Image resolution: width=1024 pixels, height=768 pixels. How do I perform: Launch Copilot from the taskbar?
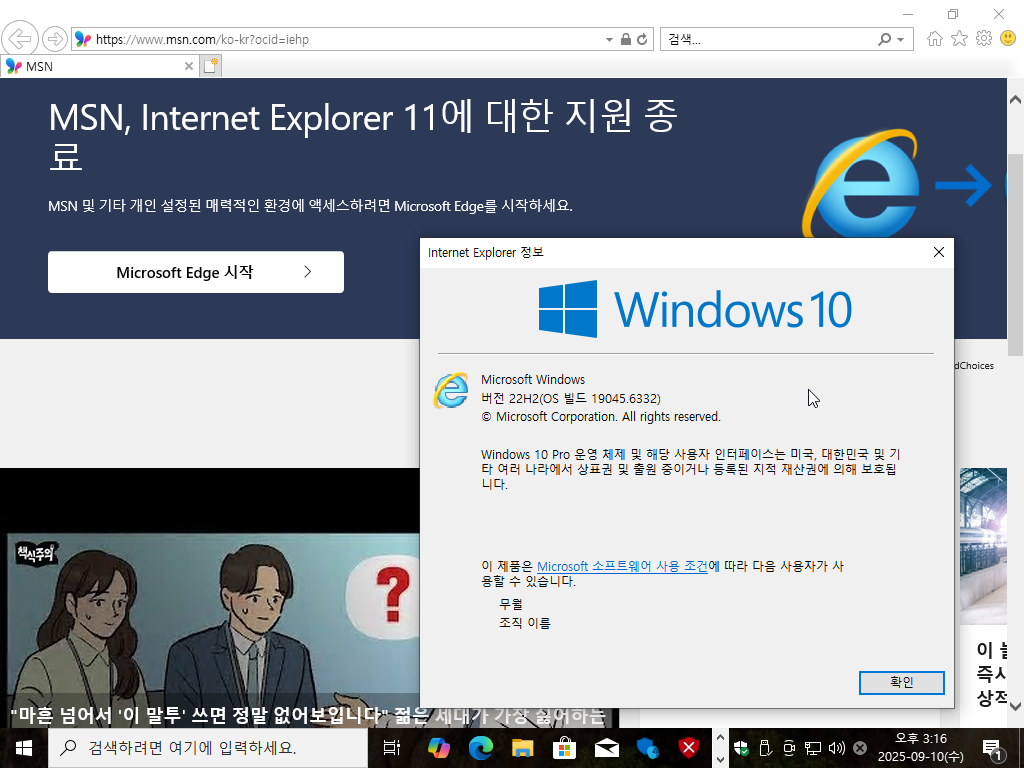click(x=438, y=748)
